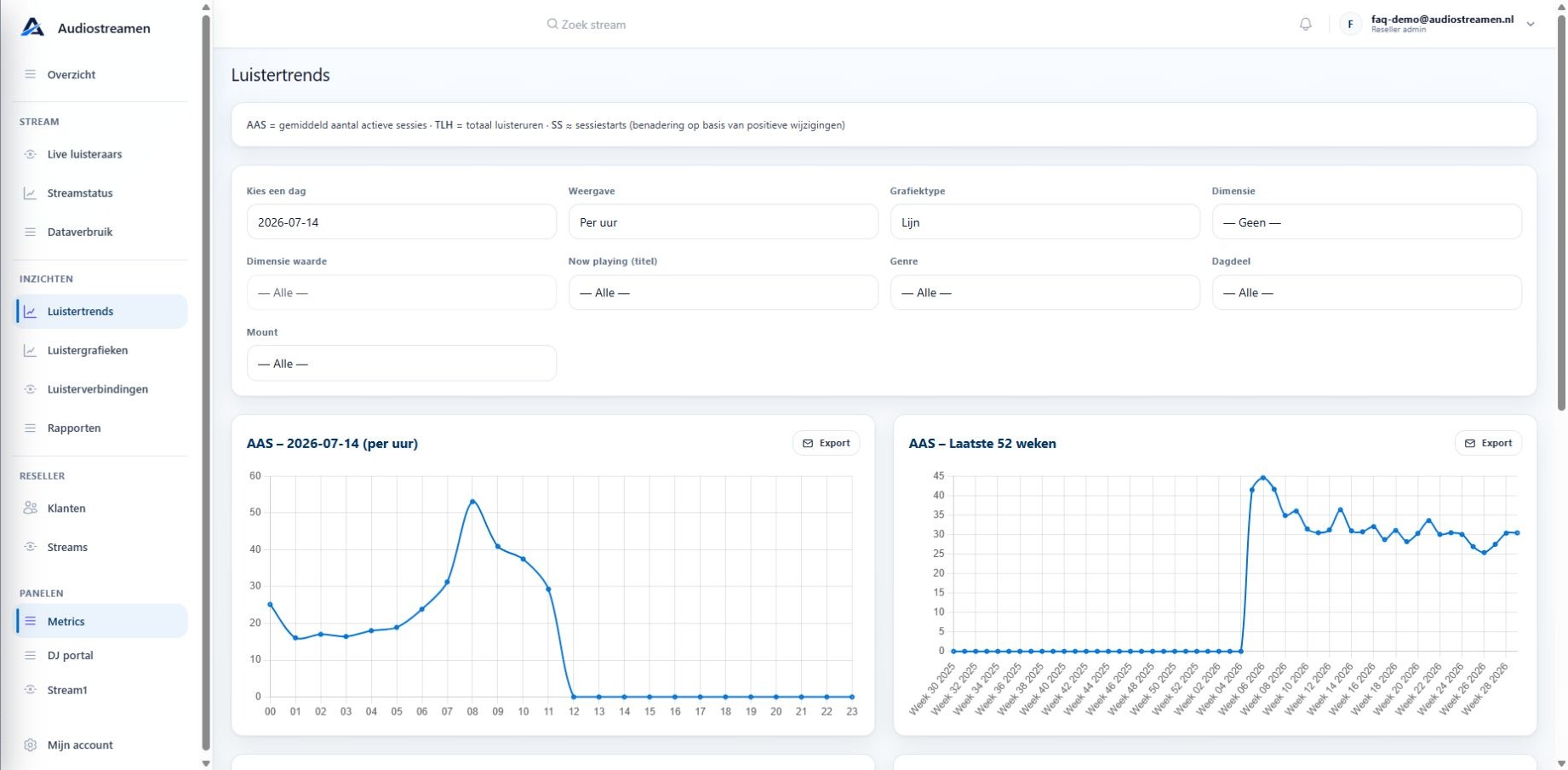This screenshot has height=770, width=1568.
Task: Click the 08 peak point on hourly chart
Action: 472,502
